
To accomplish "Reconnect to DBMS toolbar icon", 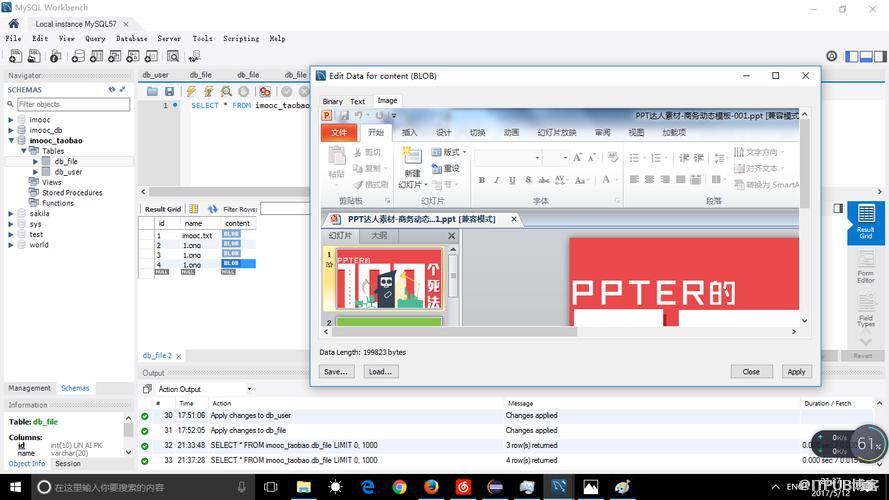I will coord(195,56).
